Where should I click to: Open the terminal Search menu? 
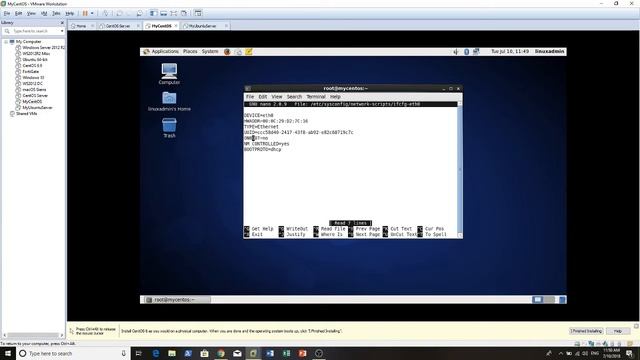(294, 97)
